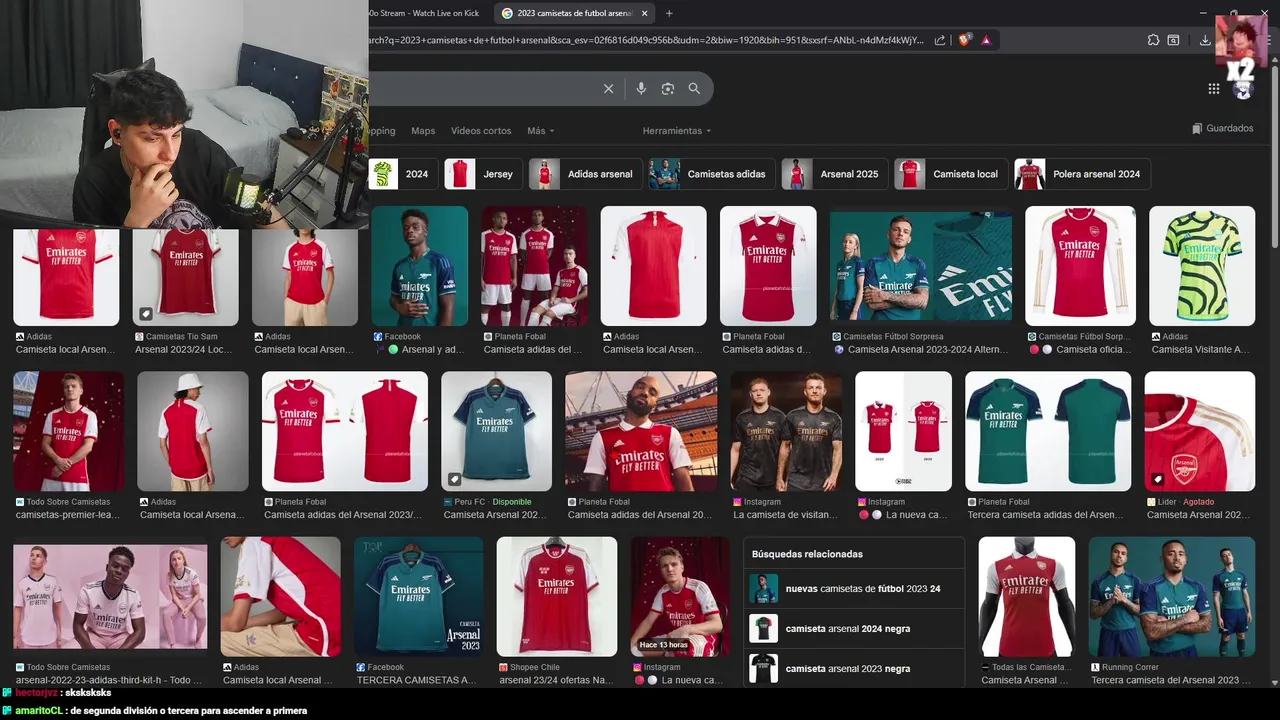Filter results by Jersey chip
The height and width of the screenshot is (720, 1280).
(482, 174)
